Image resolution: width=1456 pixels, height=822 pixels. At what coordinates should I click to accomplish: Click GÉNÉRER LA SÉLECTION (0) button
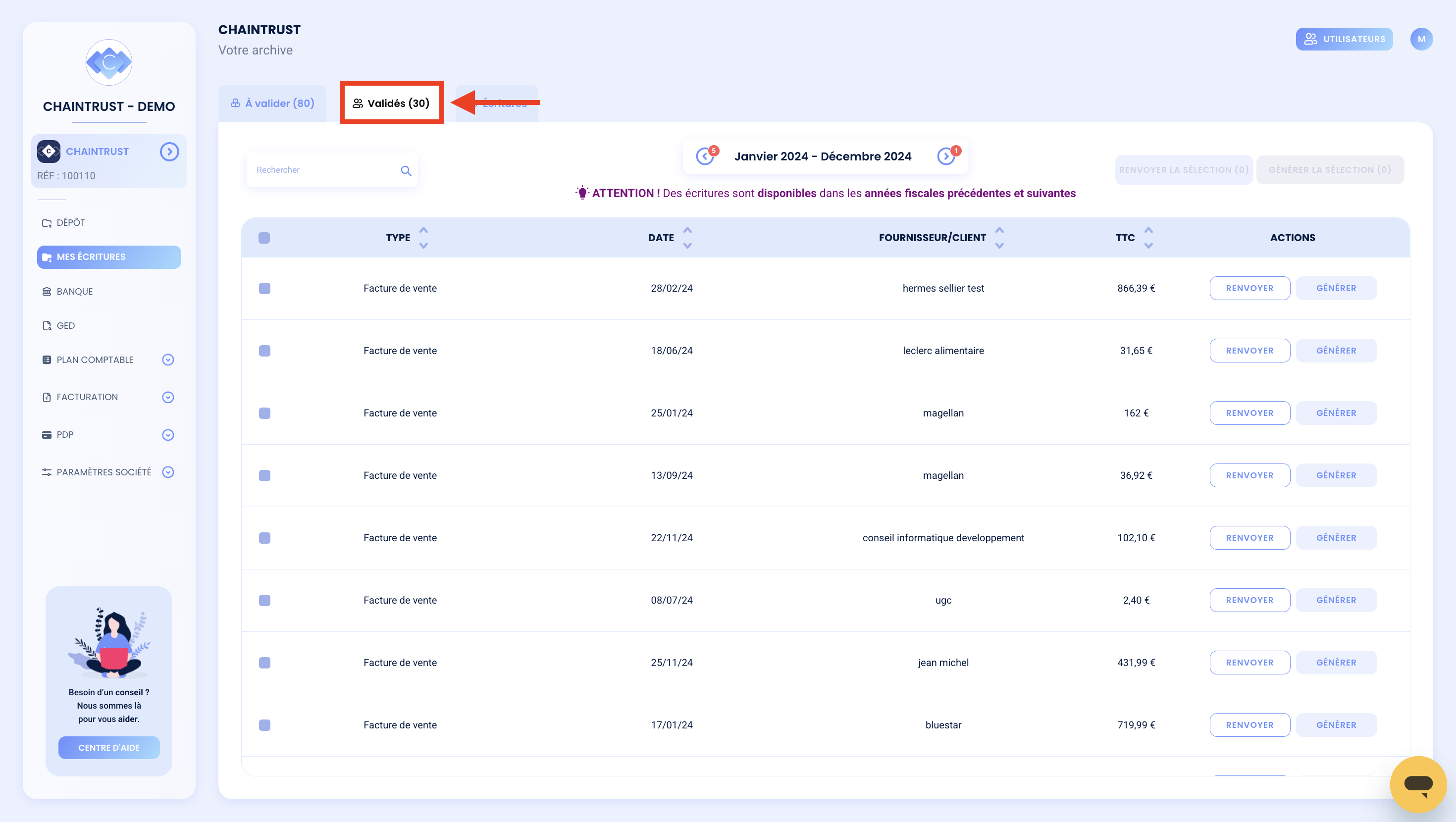(x=1330, y=170)
